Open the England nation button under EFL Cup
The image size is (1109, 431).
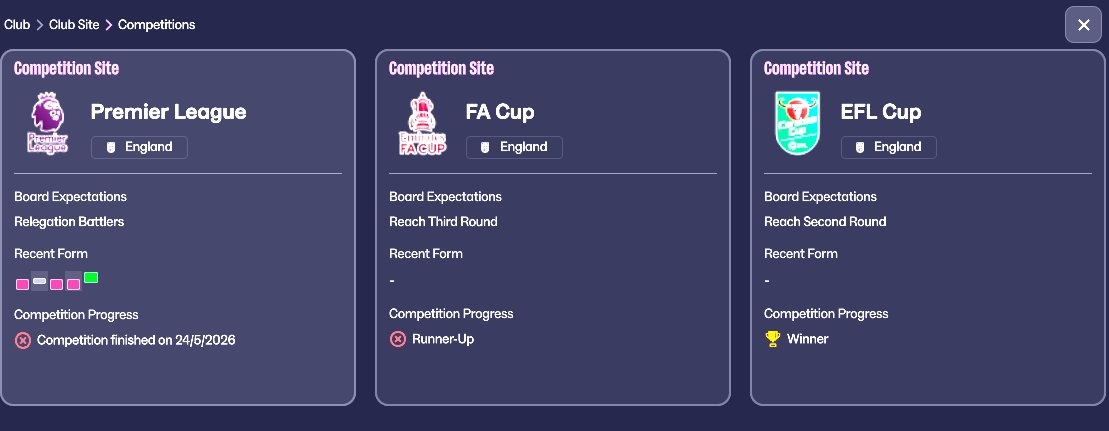pyautogui.click(x=888, y=147)
